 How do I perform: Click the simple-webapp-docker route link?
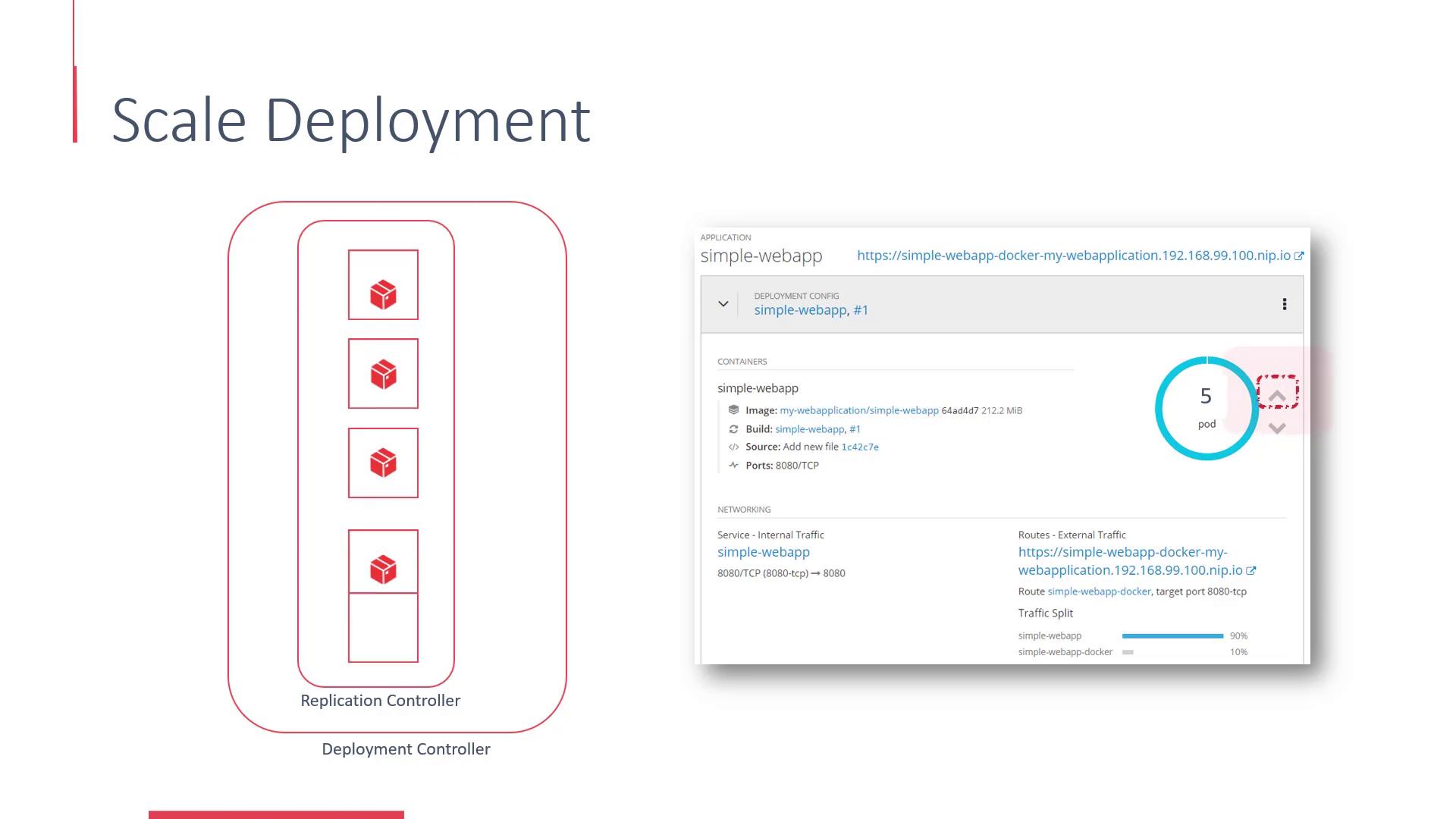[x=1099, y=591]
